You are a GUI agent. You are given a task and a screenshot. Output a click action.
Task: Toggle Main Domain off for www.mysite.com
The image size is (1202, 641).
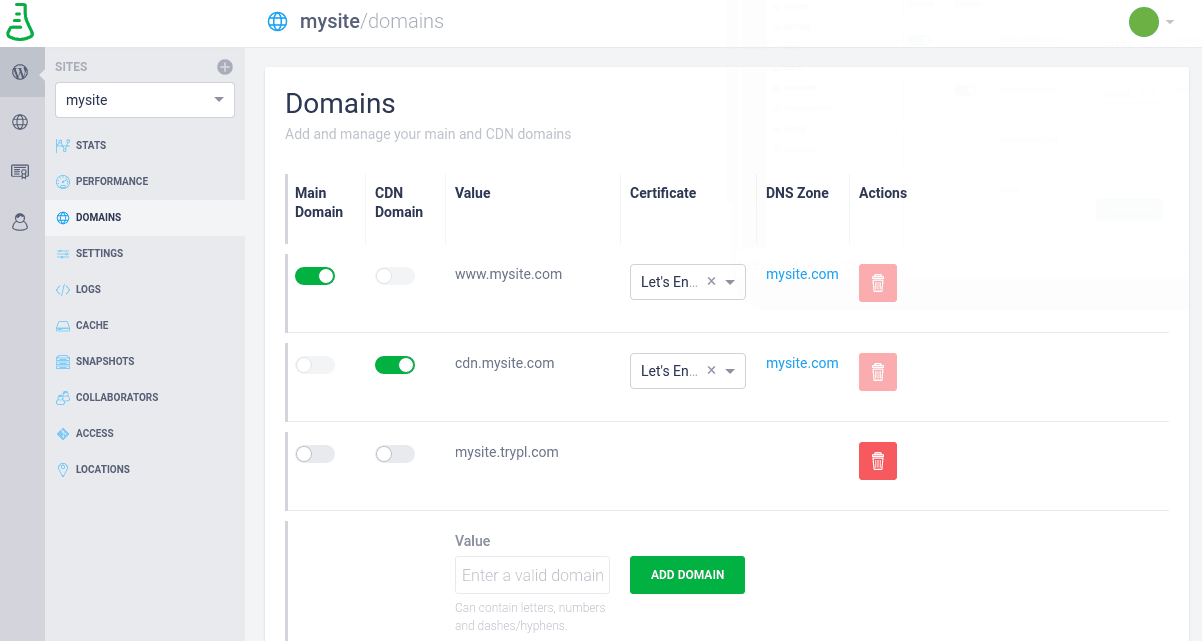click(x=315, y=276)
